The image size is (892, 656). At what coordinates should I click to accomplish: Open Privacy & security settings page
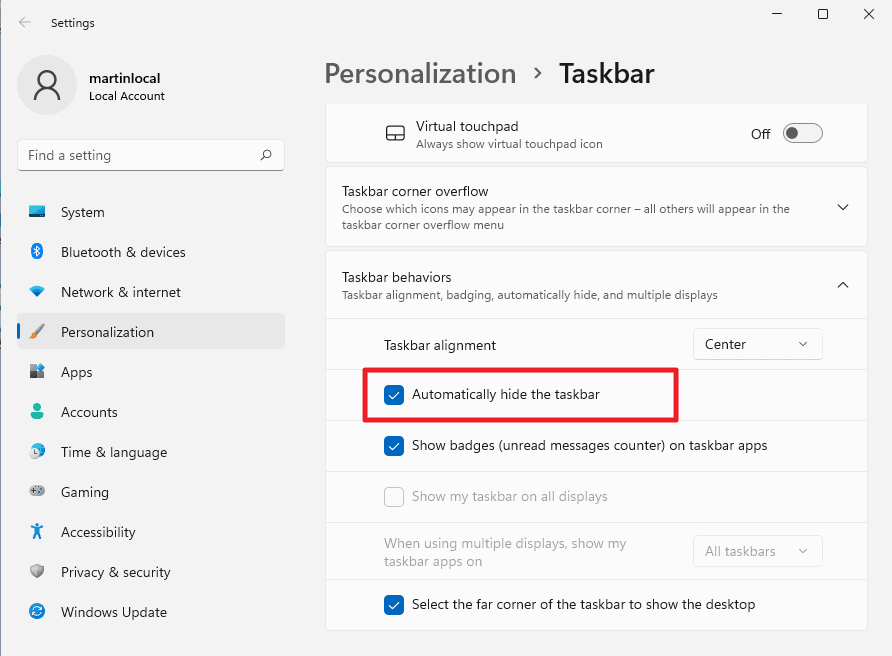pyautogui.click(x=115, y=572)
